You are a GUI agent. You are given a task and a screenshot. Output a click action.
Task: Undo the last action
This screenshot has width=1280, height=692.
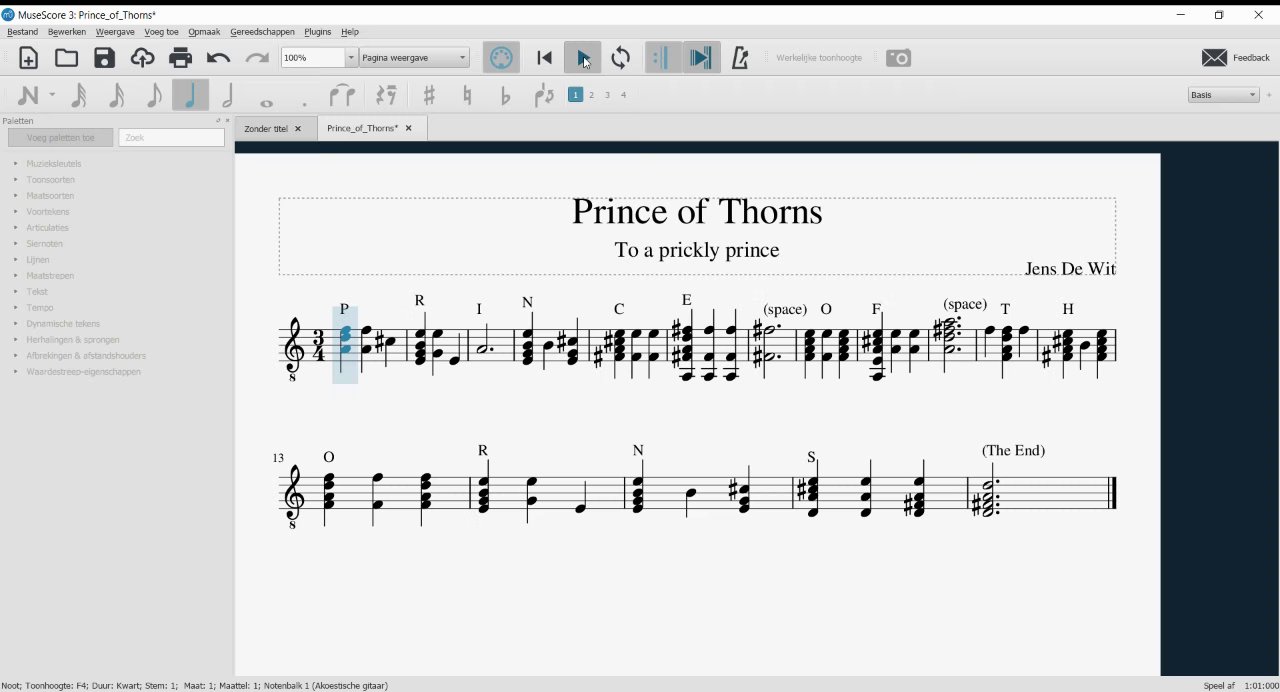point(218,58)
